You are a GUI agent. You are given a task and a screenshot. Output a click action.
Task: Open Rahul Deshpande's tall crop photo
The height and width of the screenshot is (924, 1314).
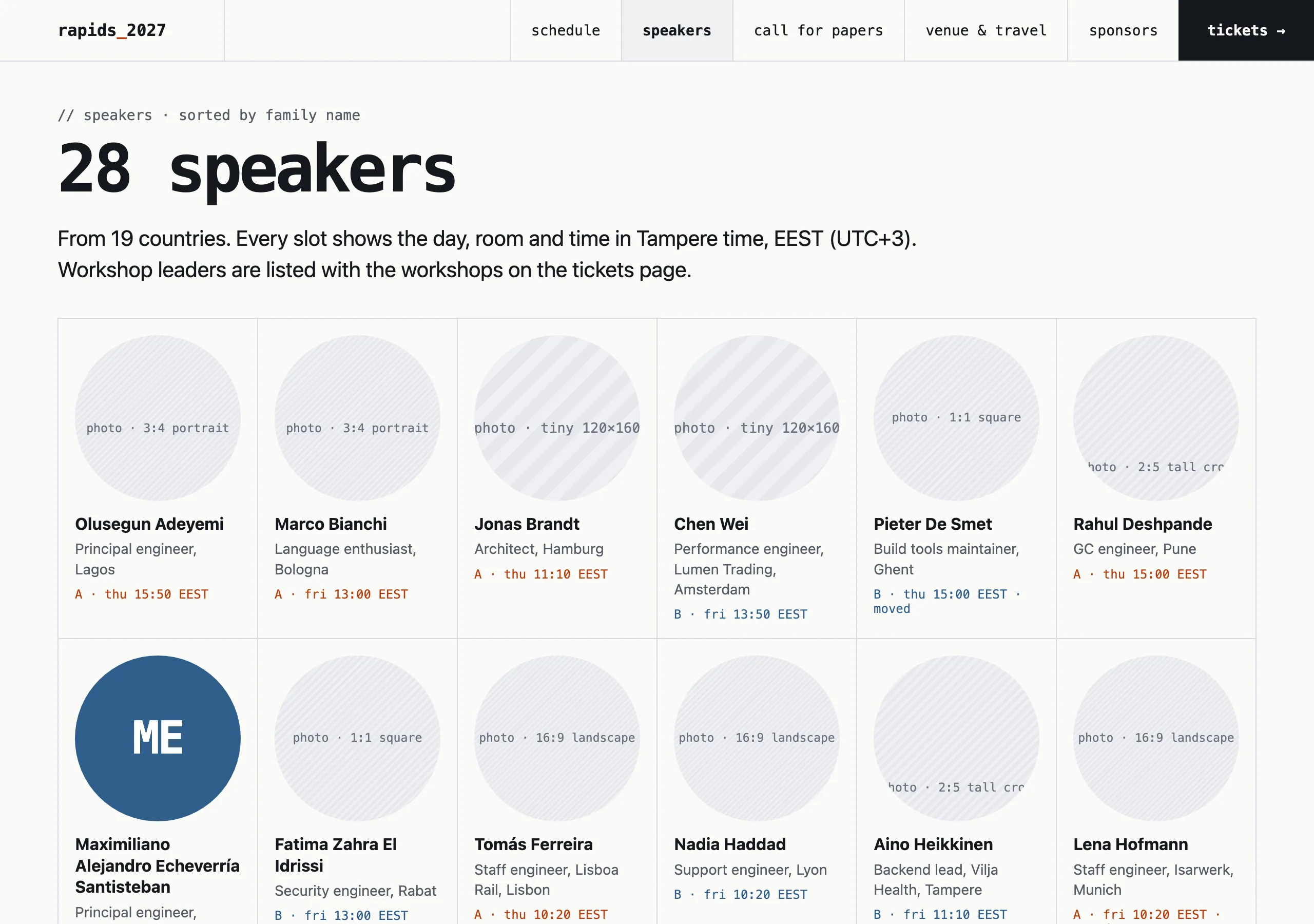[x=1156, y=418]
